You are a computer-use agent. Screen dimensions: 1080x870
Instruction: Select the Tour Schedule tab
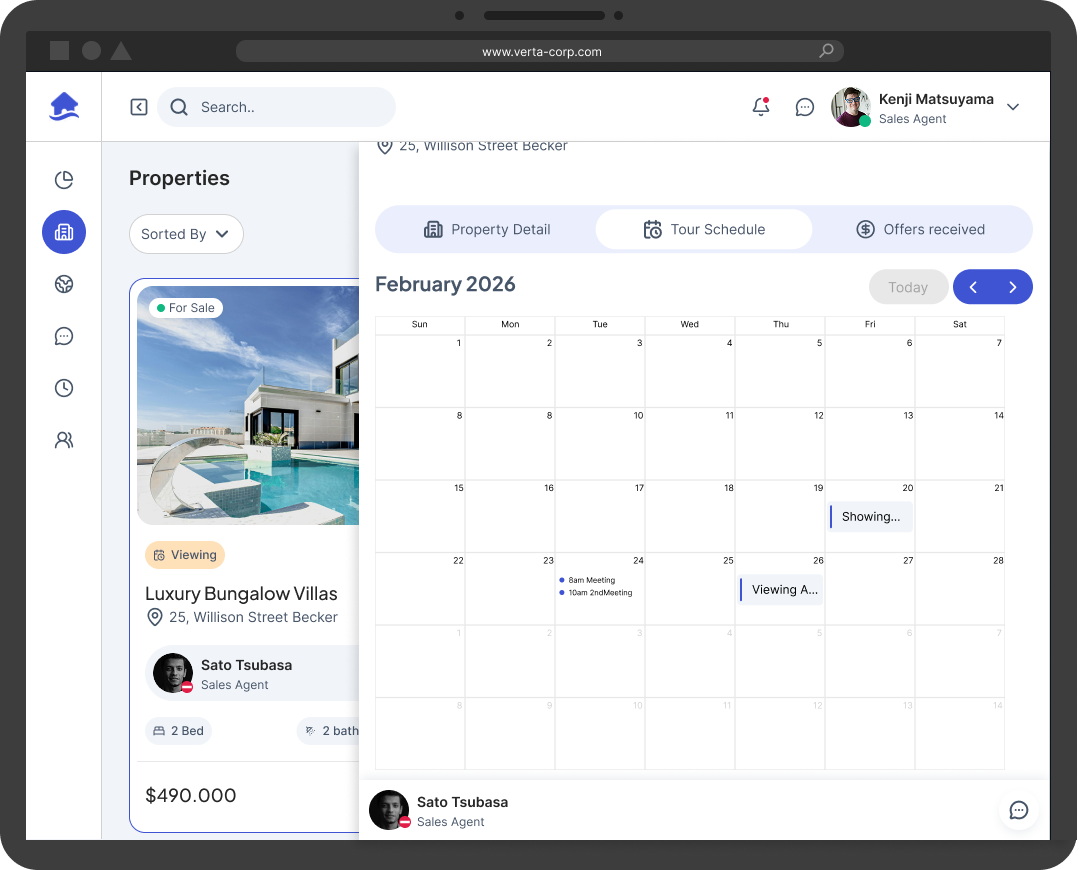(x=704, y=229)
